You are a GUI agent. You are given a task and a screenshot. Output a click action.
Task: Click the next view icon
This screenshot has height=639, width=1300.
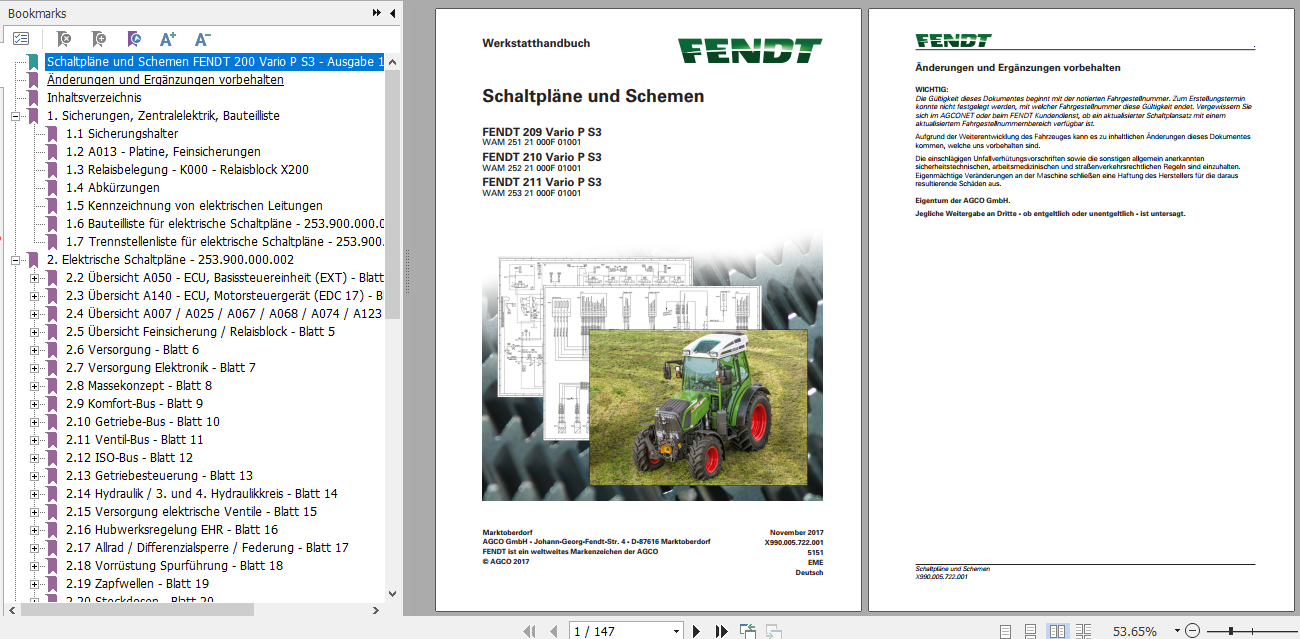pyautogui.click(x=773, y=631)
